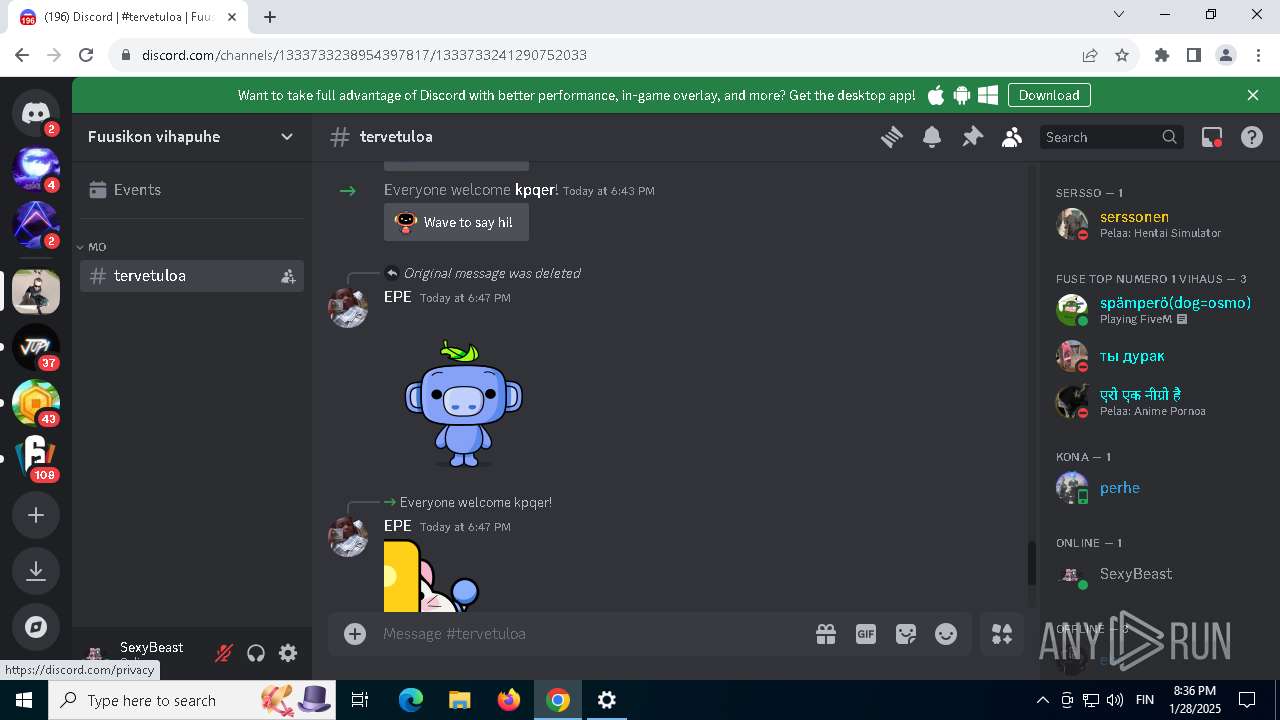This screenshot has width=1280, height=720.
Task: Expand the Fuusikon vihapuhe server menu
Action: point(192,137)
